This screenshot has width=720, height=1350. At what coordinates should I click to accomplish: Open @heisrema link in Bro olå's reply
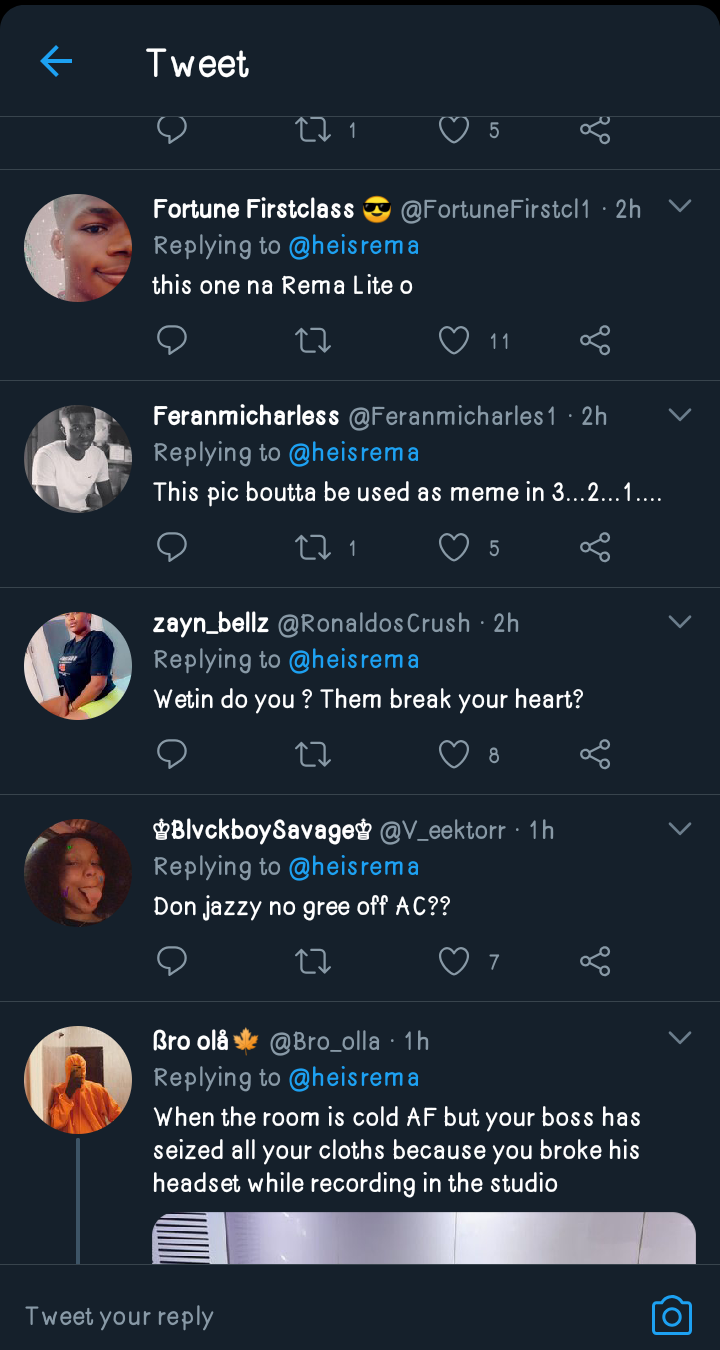[354, 1078]
